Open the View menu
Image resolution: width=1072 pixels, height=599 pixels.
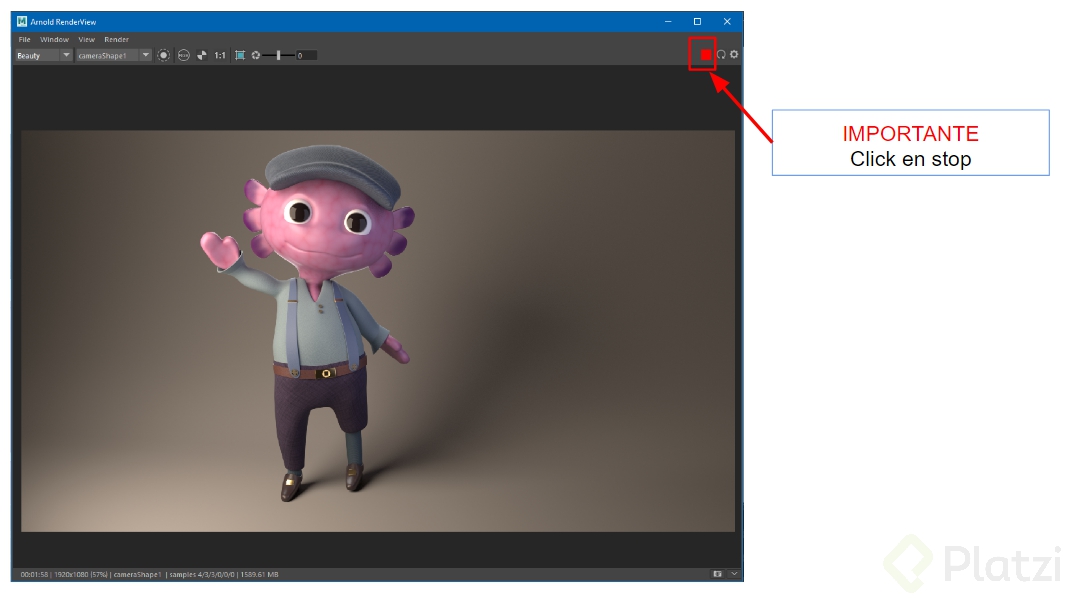tap(87, 40)
